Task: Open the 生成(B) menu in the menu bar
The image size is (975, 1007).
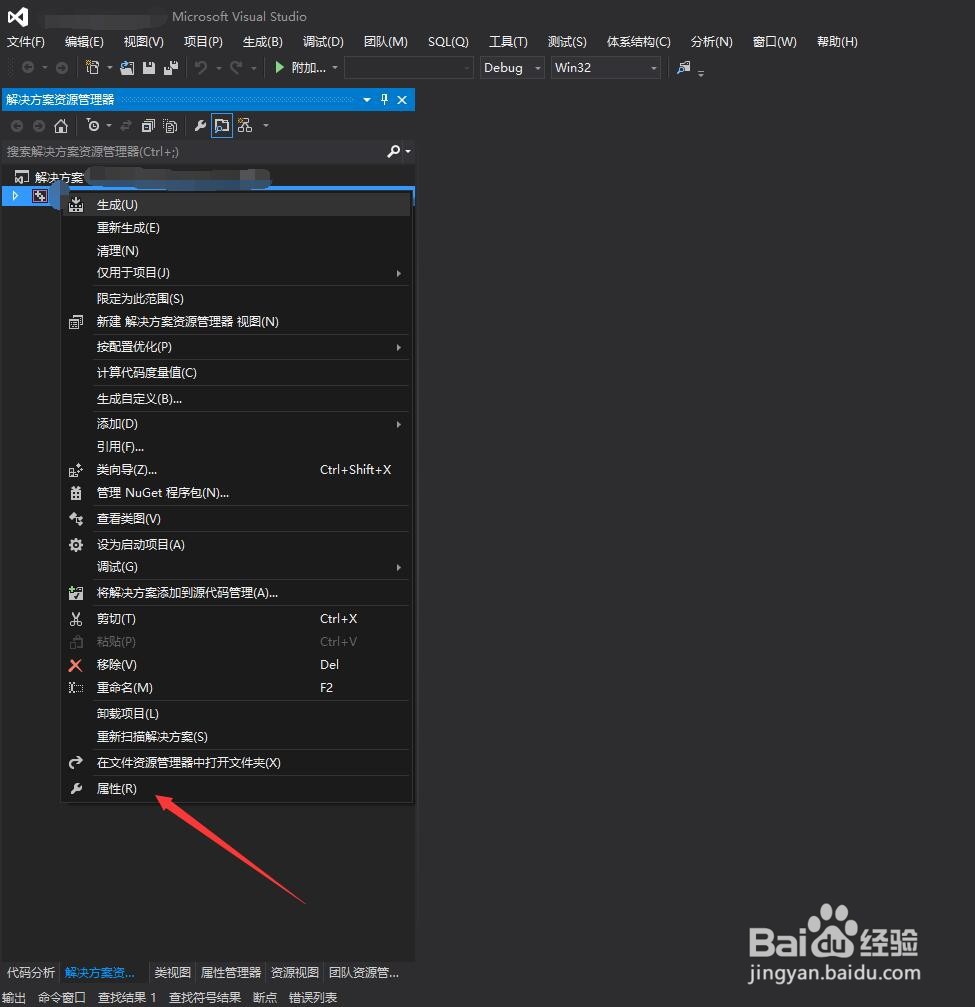Action: pyautogui.click(x=261, y=41)
